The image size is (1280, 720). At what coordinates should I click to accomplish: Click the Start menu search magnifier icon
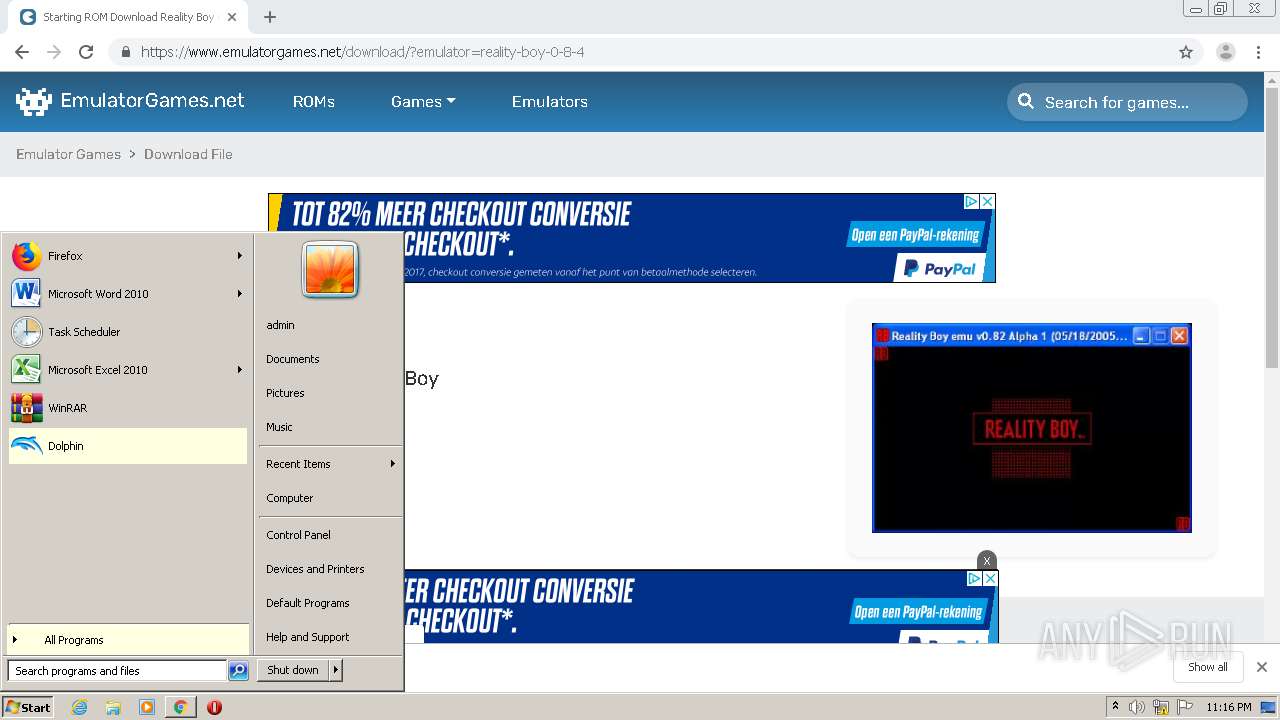point(238,671)
